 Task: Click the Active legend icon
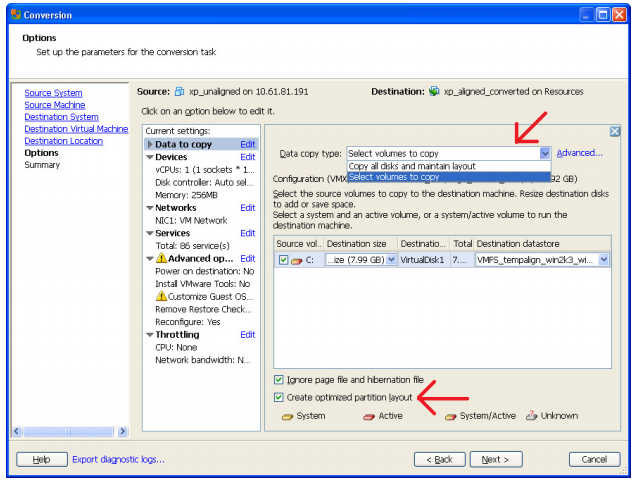pos(369,416)
